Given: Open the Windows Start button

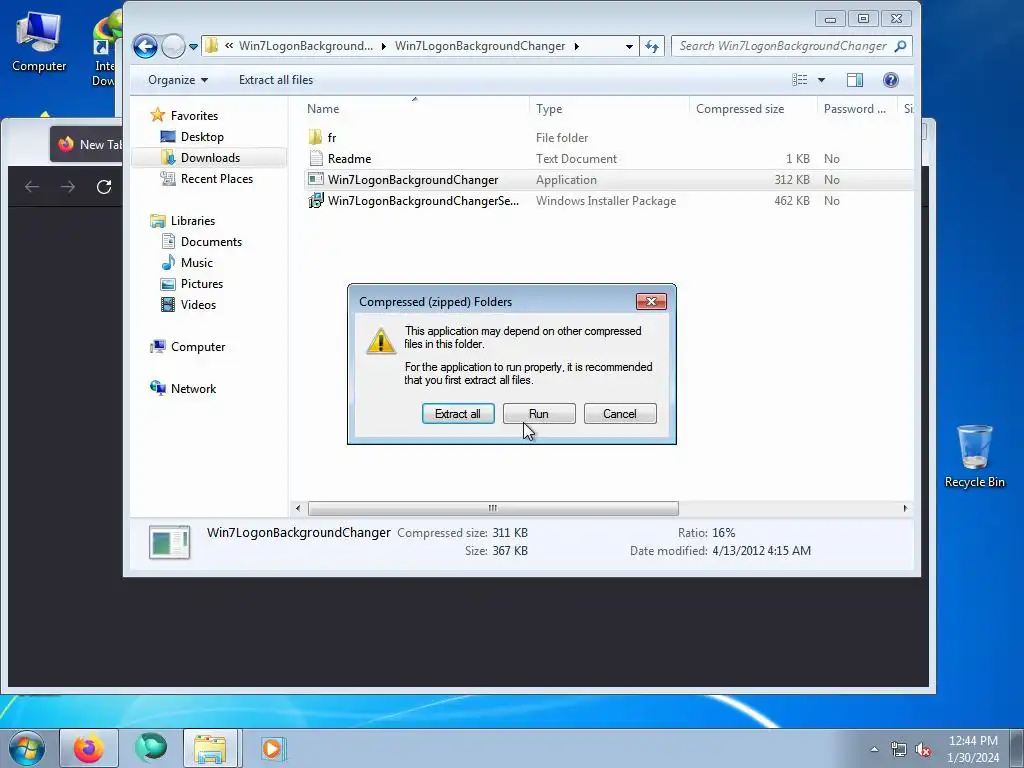Looking at the screenshot, I should [x=27, y=748].
